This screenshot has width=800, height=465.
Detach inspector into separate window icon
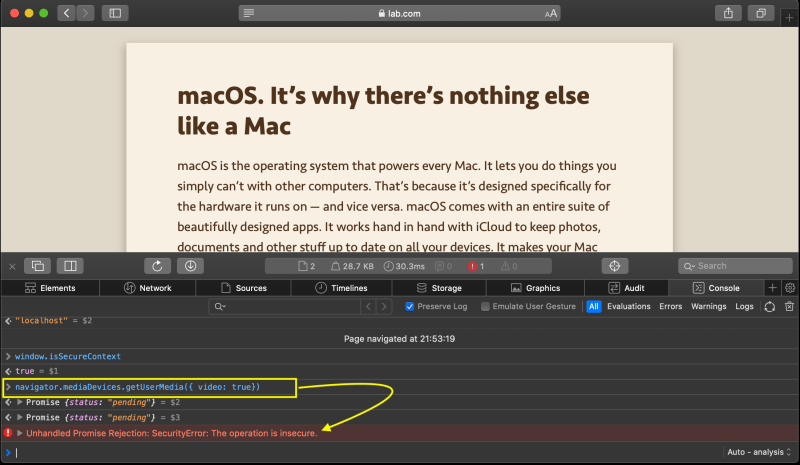click(38, 266)
